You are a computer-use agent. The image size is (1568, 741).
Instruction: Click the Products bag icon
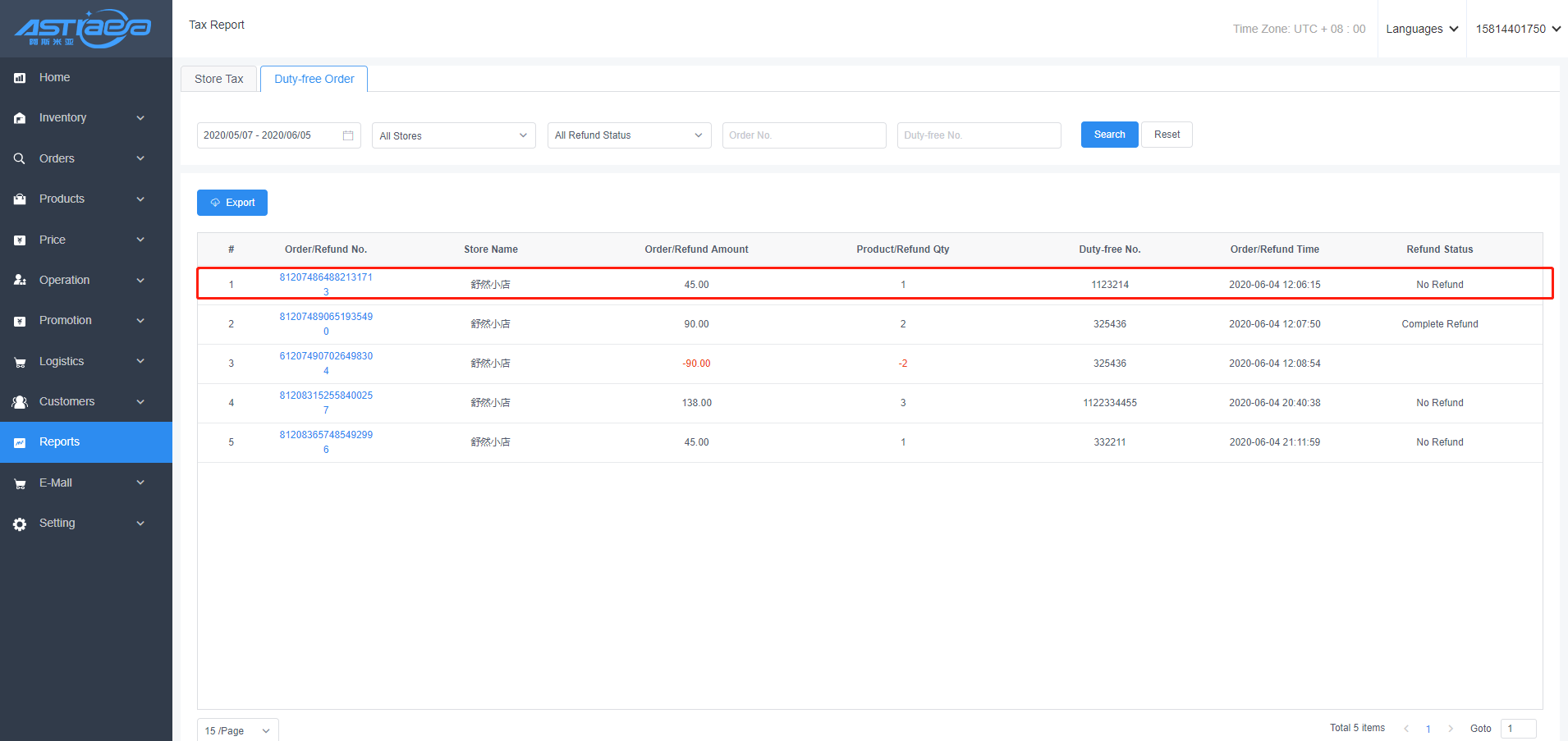tap(20, 199)
